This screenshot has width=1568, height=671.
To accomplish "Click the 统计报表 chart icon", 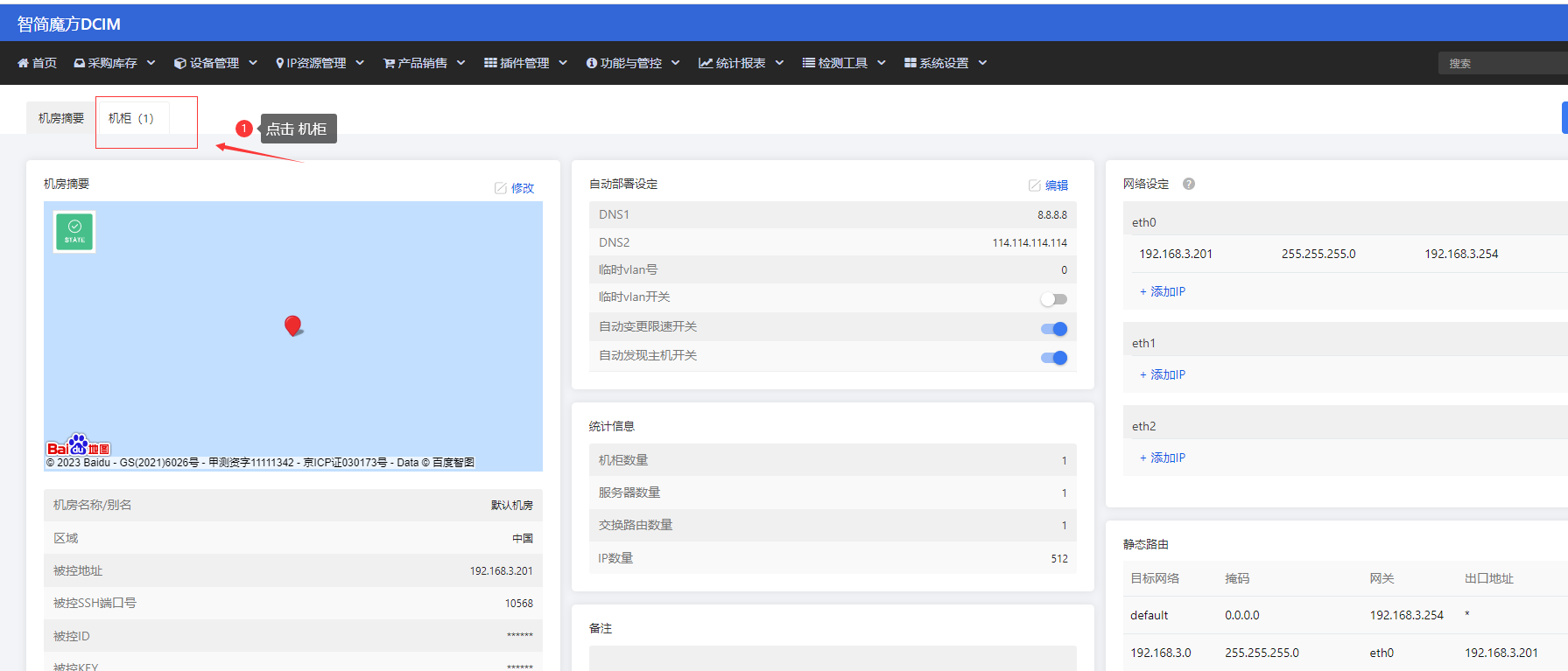I will click(x=705, y=63).
